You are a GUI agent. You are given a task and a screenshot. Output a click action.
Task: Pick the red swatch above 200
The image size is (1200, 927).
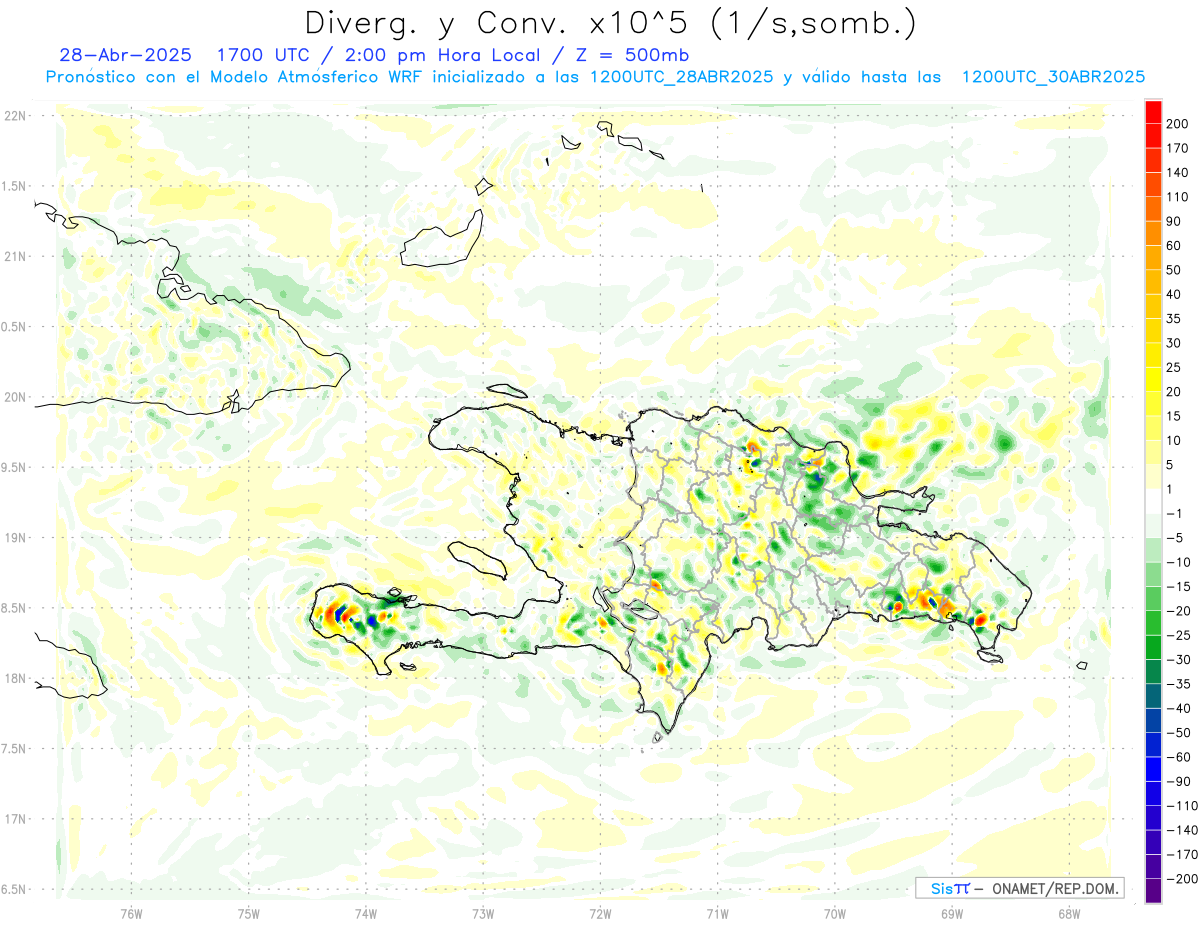point(1153,112)
